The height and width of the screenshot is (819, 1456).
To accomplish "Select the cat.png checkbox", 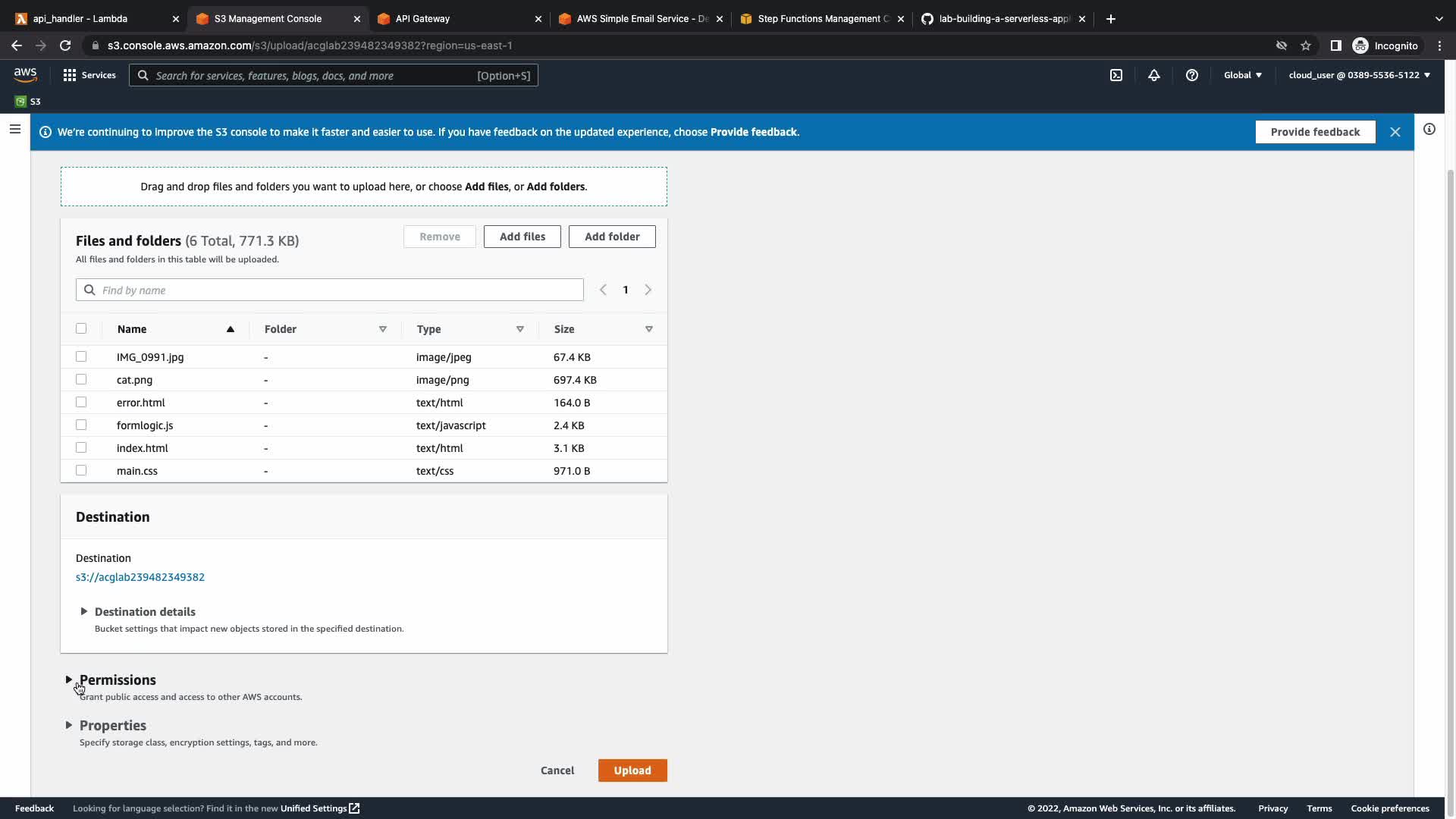I will pos(81,379).
